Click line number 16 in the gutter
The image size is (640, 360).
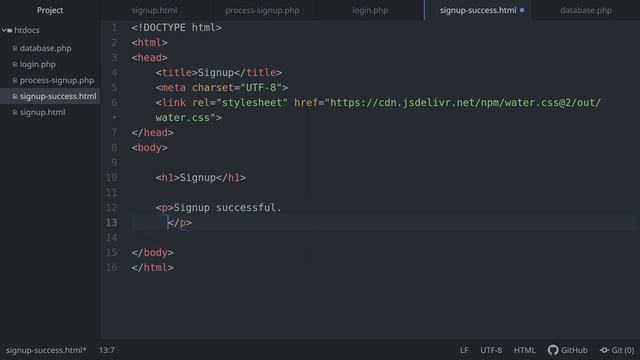click(111, 267)
